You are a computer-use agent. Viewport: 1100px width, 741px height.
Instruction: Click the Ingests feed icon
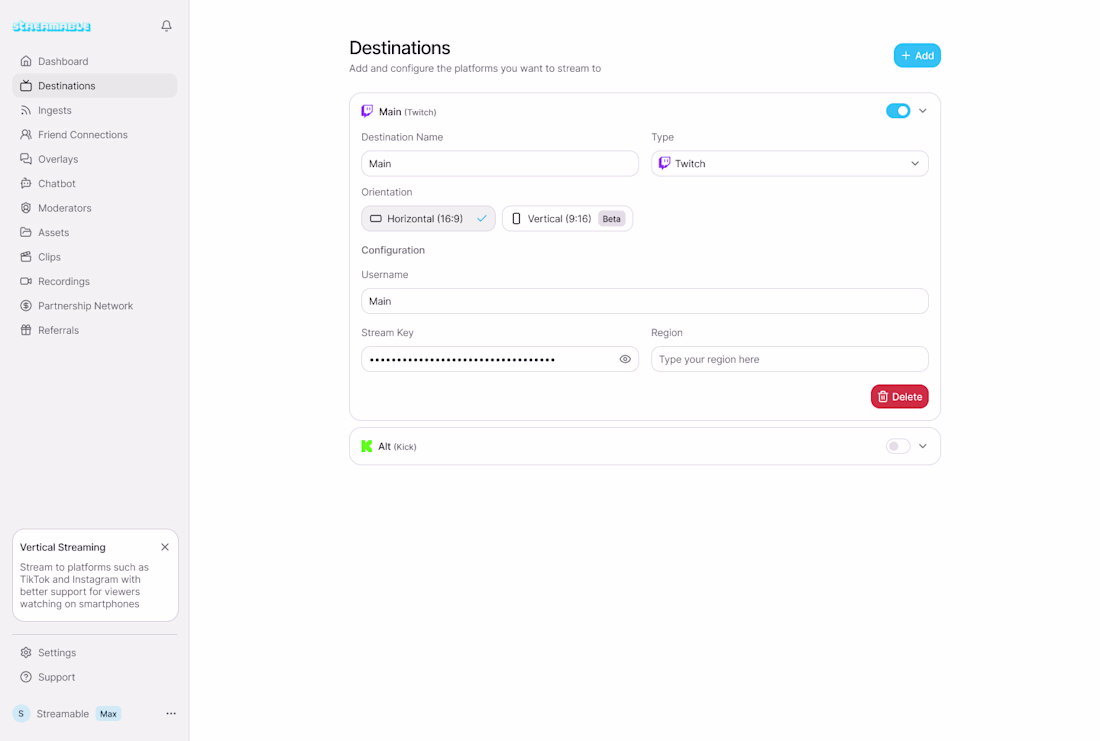(x=26, y=110)
